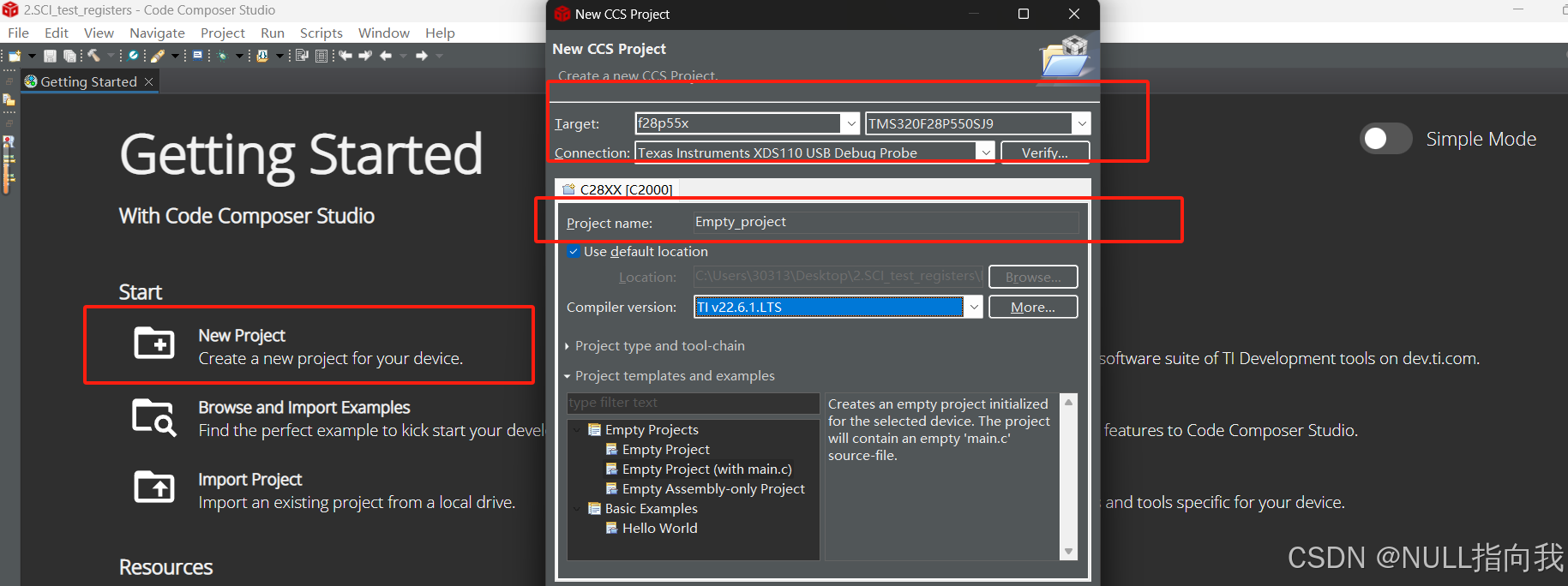Image resolution: width=1568 pixels, height=586 pixels.
Task: Select Empty Project template
Action: click(x=666, y=450)
